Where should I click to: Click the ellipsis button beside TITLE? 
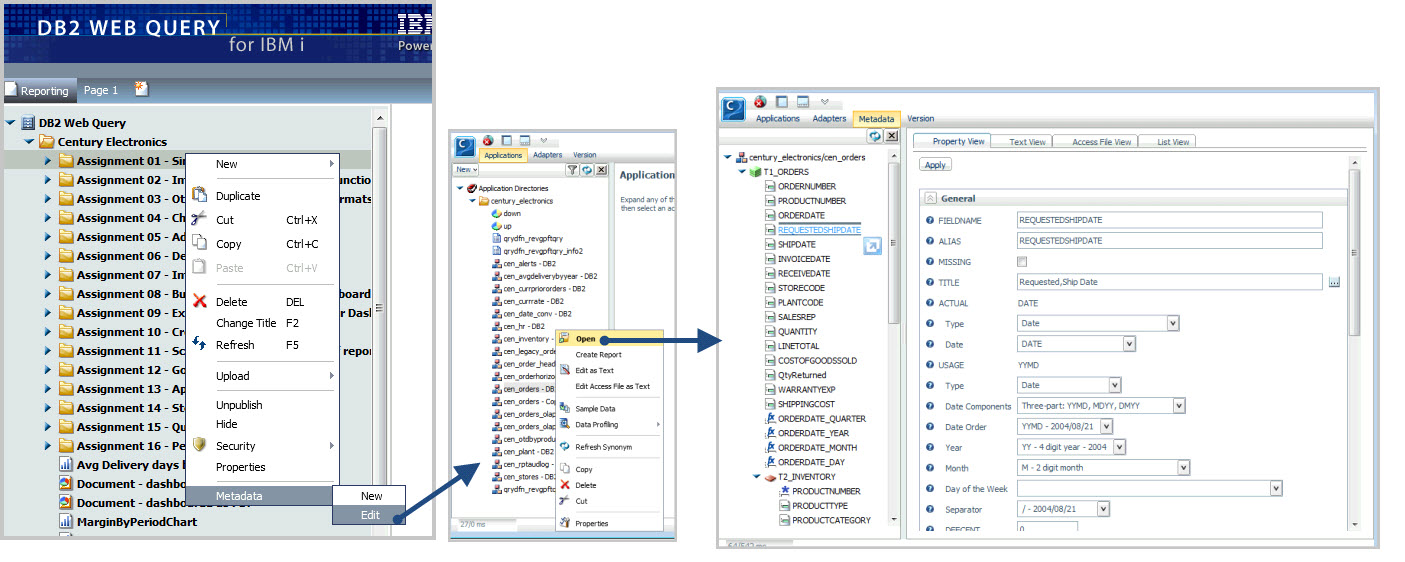point(1334,283)
